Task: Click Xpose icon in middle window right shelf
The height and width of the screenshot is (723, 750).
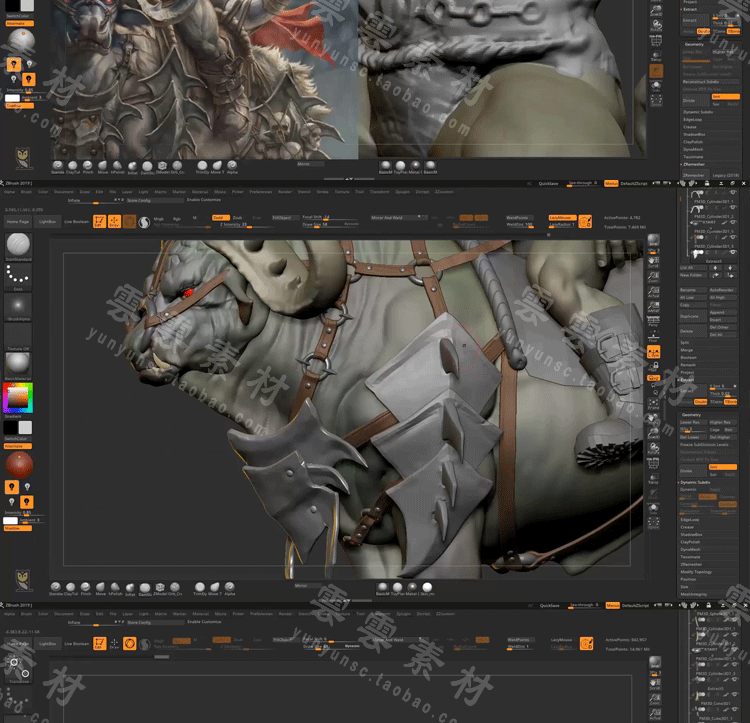Action: pyautogui.click(x=653, y=522)
